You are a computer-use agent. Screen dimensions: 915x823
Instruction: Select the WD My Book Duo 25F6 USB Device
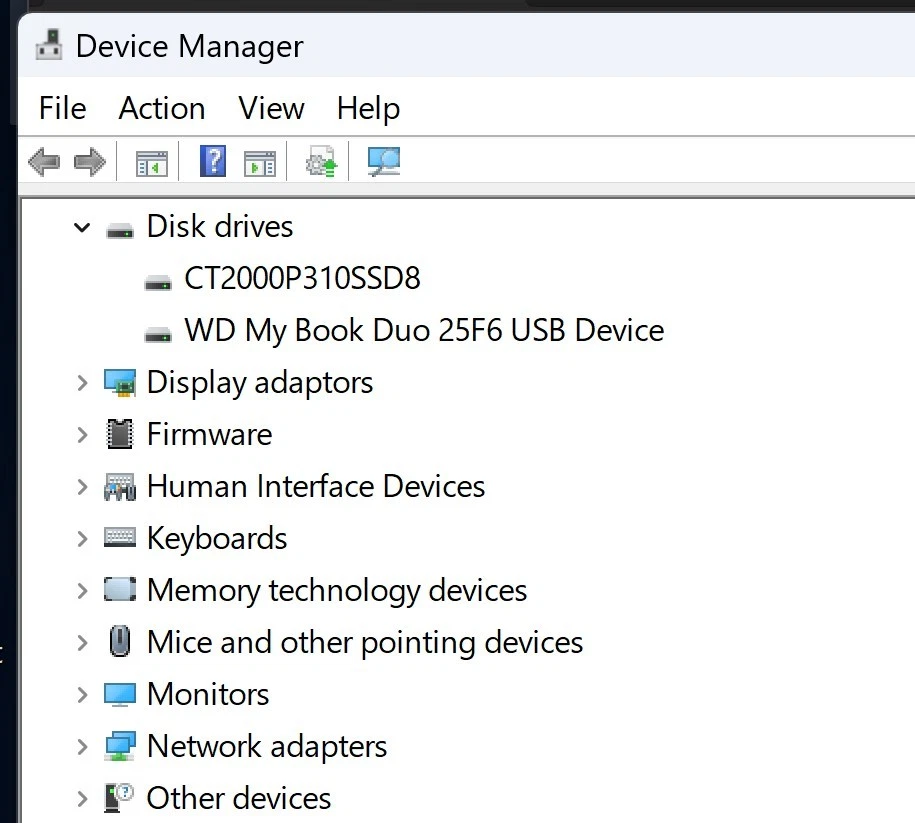pos(424,330)
